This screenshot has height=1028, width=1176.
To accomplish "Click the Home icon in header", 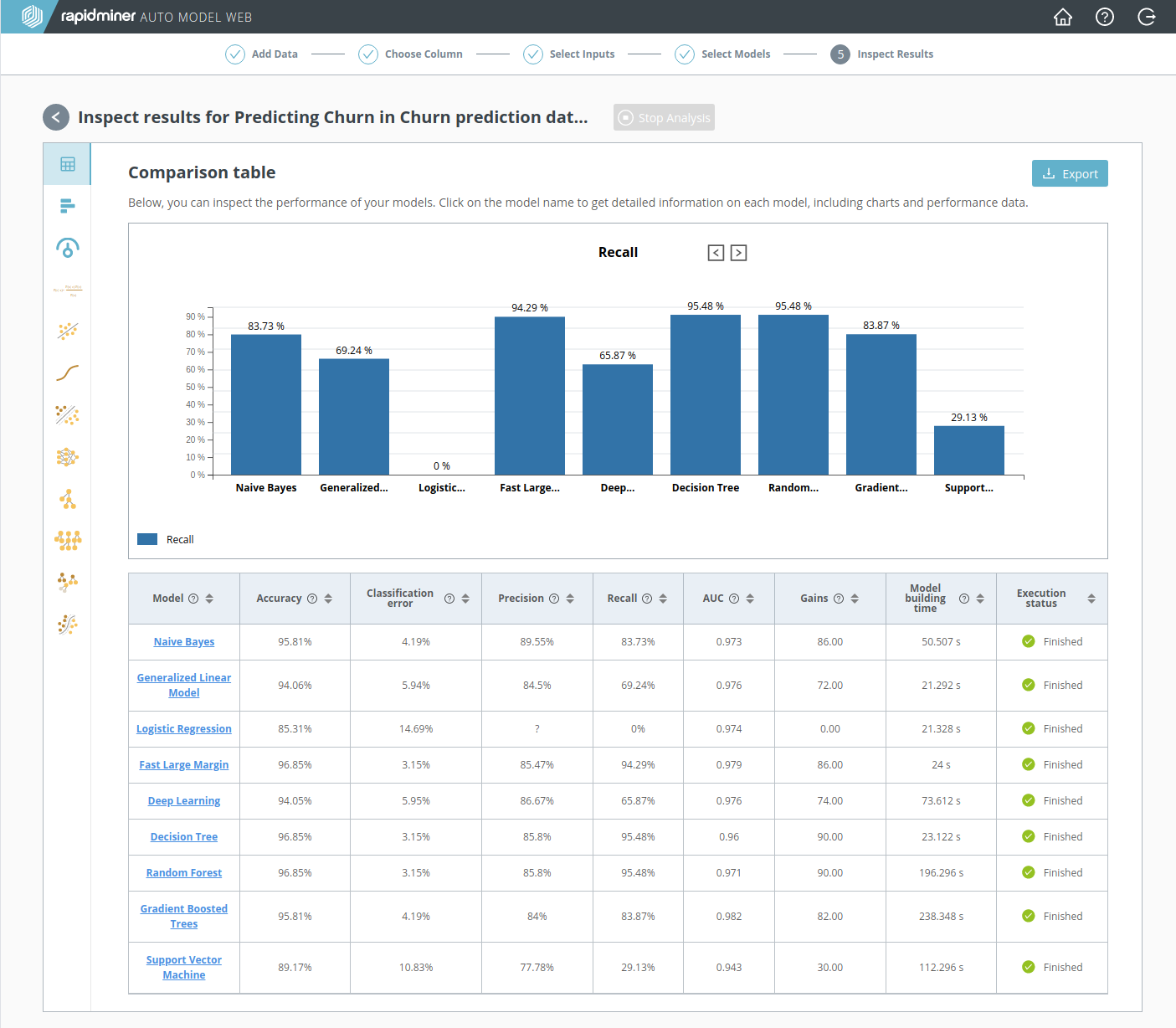I will coord(1063,17).
